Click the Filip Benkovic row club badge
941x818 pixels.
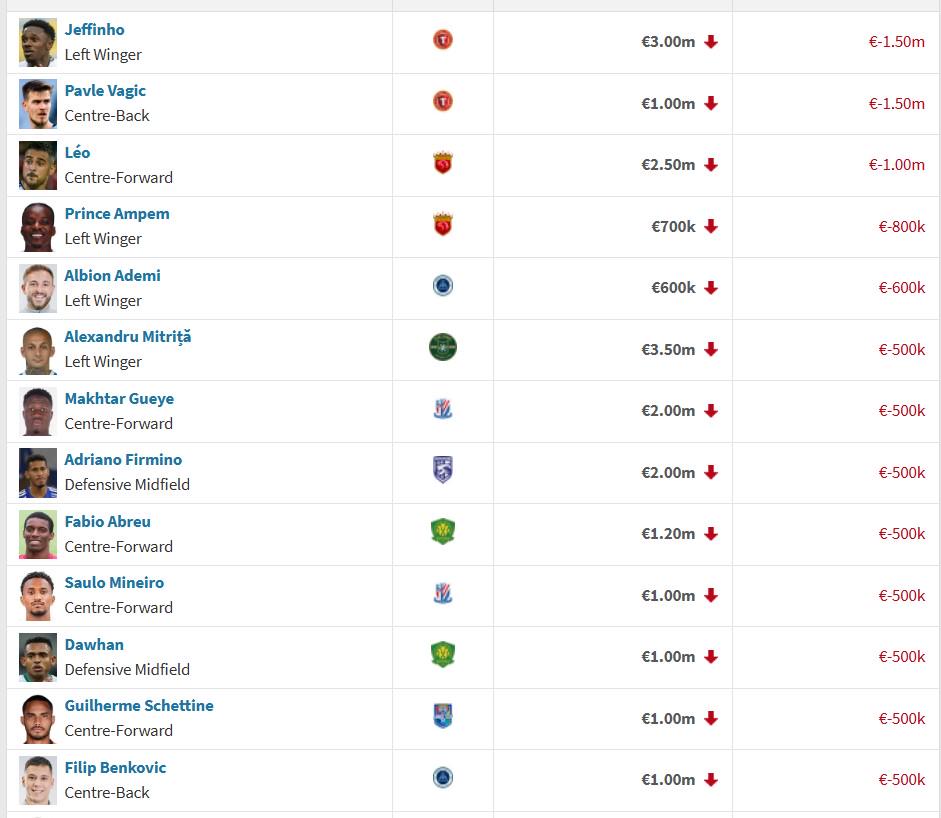[x=443, y=778]
